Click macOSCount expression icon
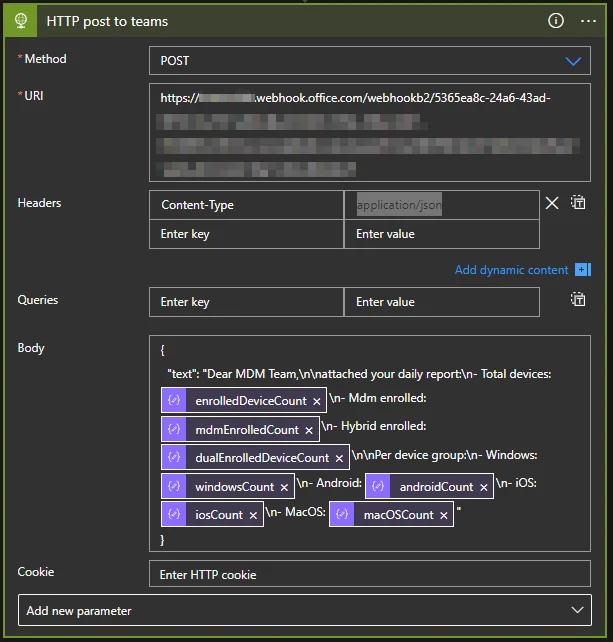Viewport: 613px width, 642px height. (342, 514)
